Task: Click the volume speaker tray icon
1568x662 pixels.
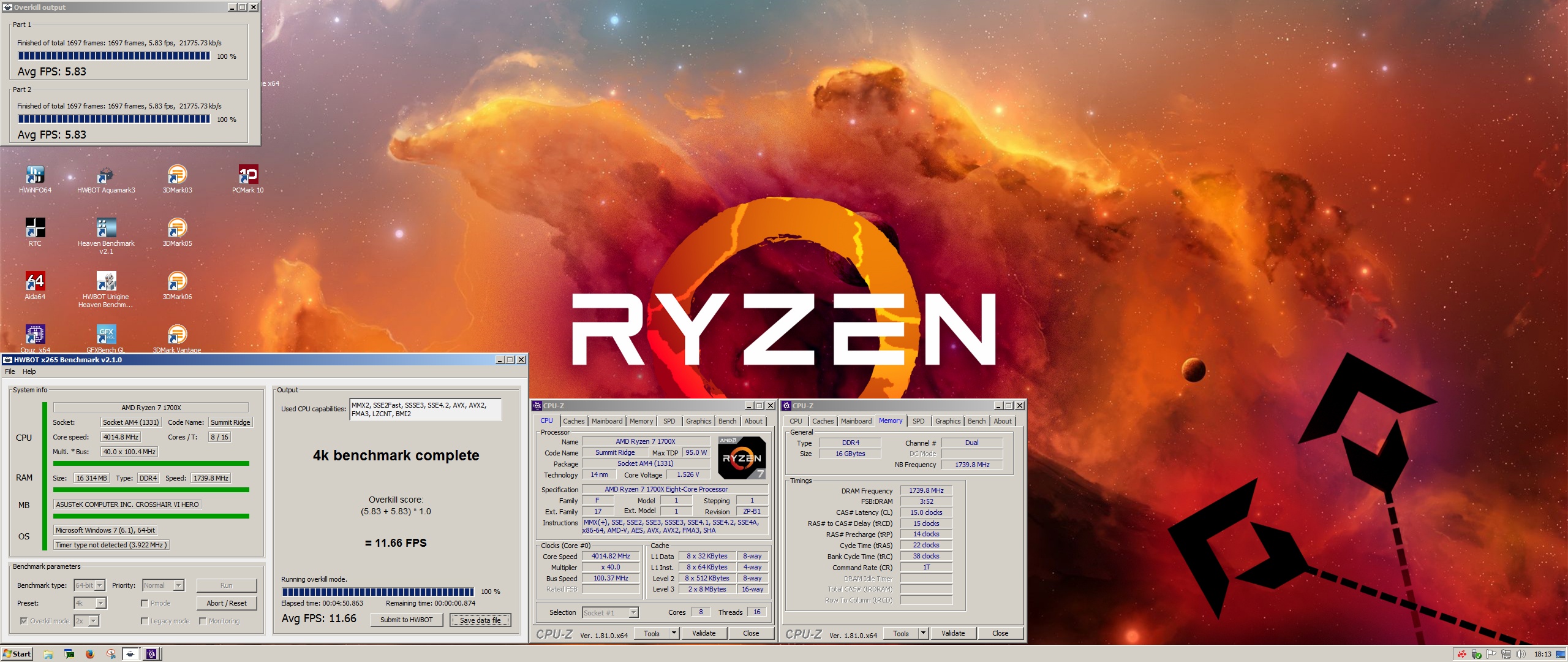Action: 1520,654
